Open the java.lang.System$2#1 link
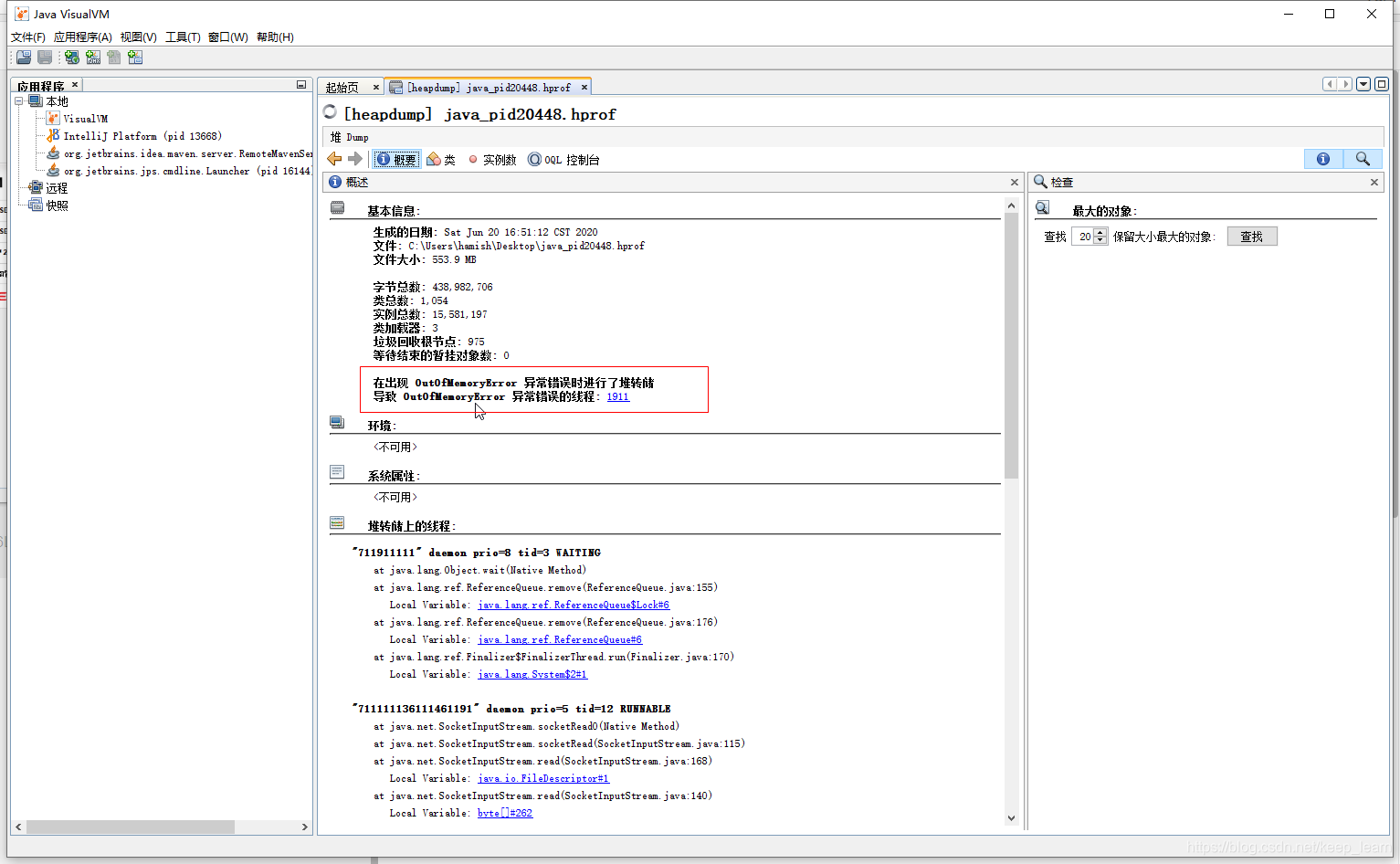The height and width of the screenshot is (864, 1400). point(532,674)
